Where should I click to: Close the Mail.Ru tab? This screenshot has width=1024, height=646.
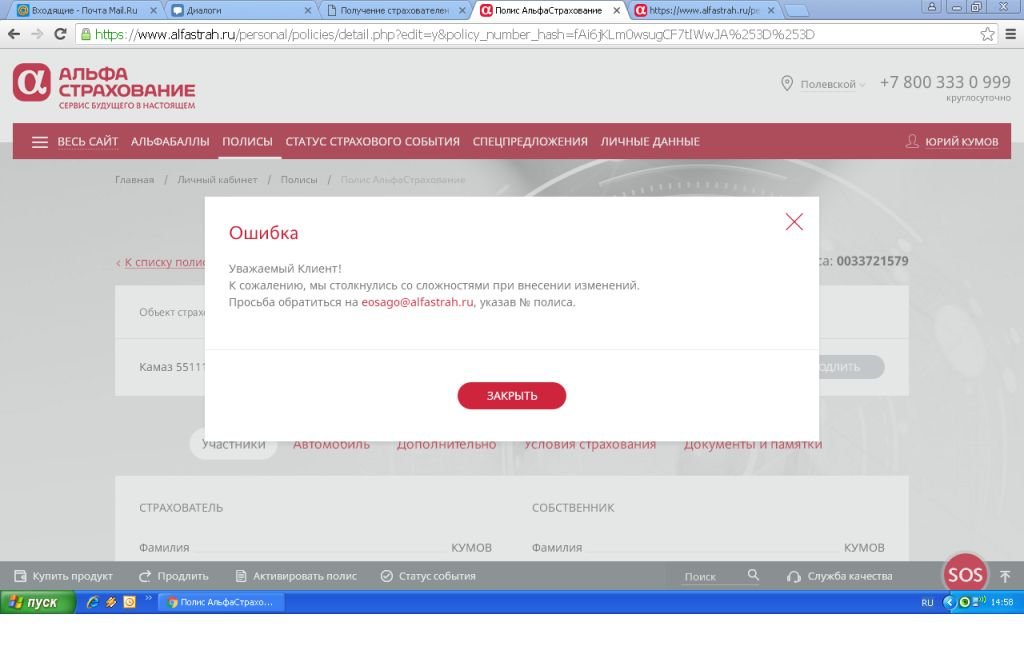pos(153,10)
